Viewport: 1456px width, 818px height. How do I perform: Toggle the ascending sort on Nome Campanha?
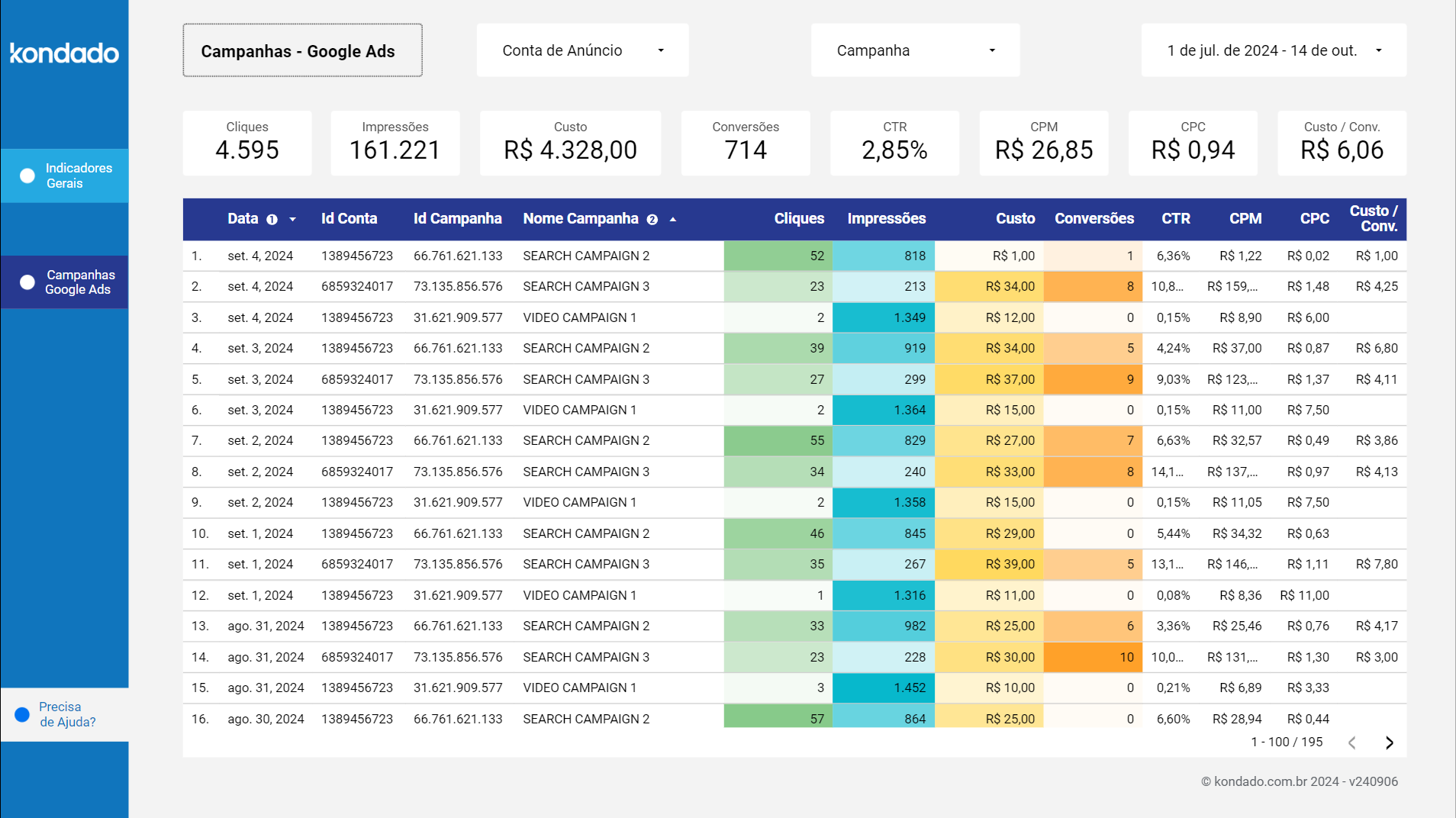672,218
